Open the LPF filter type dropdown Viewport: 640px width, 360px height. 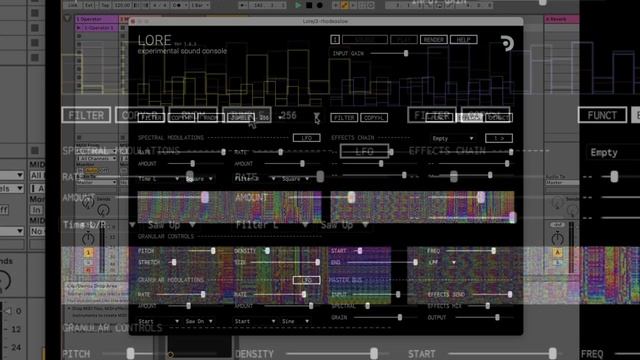[x=442, y=262]
